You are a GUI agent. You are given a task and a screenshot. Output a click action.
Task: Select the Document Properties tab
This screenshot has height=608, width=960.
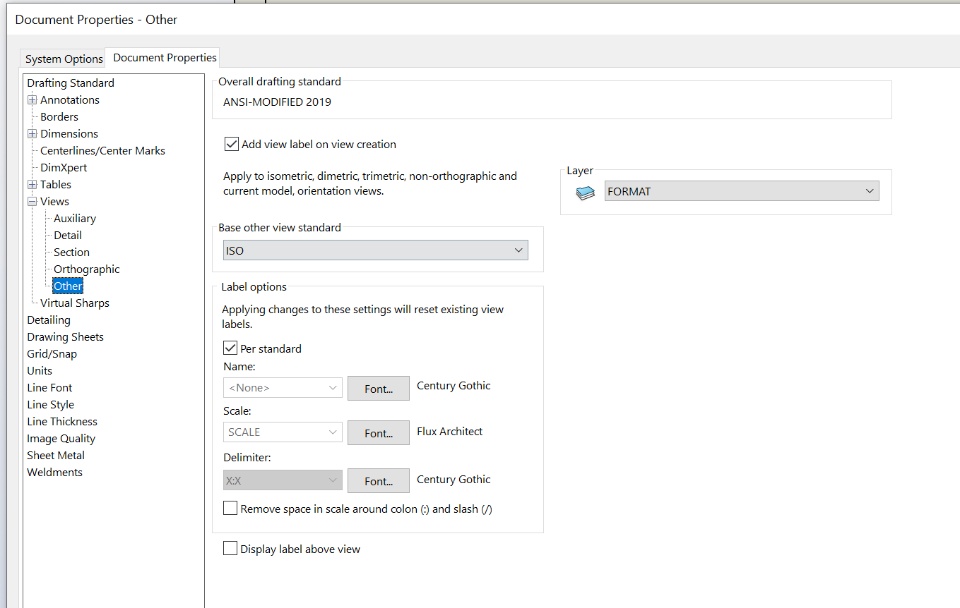(x=165, y=58)
